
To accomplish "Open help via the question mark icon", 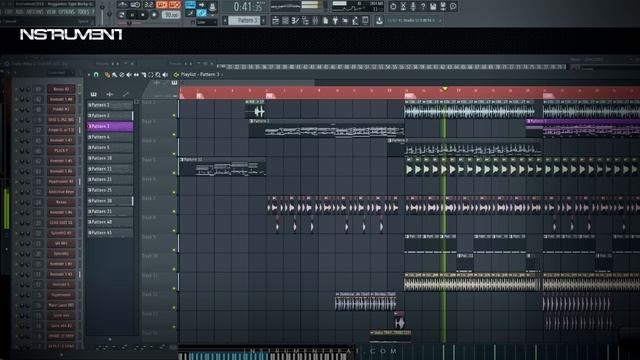I will (423, 6).
